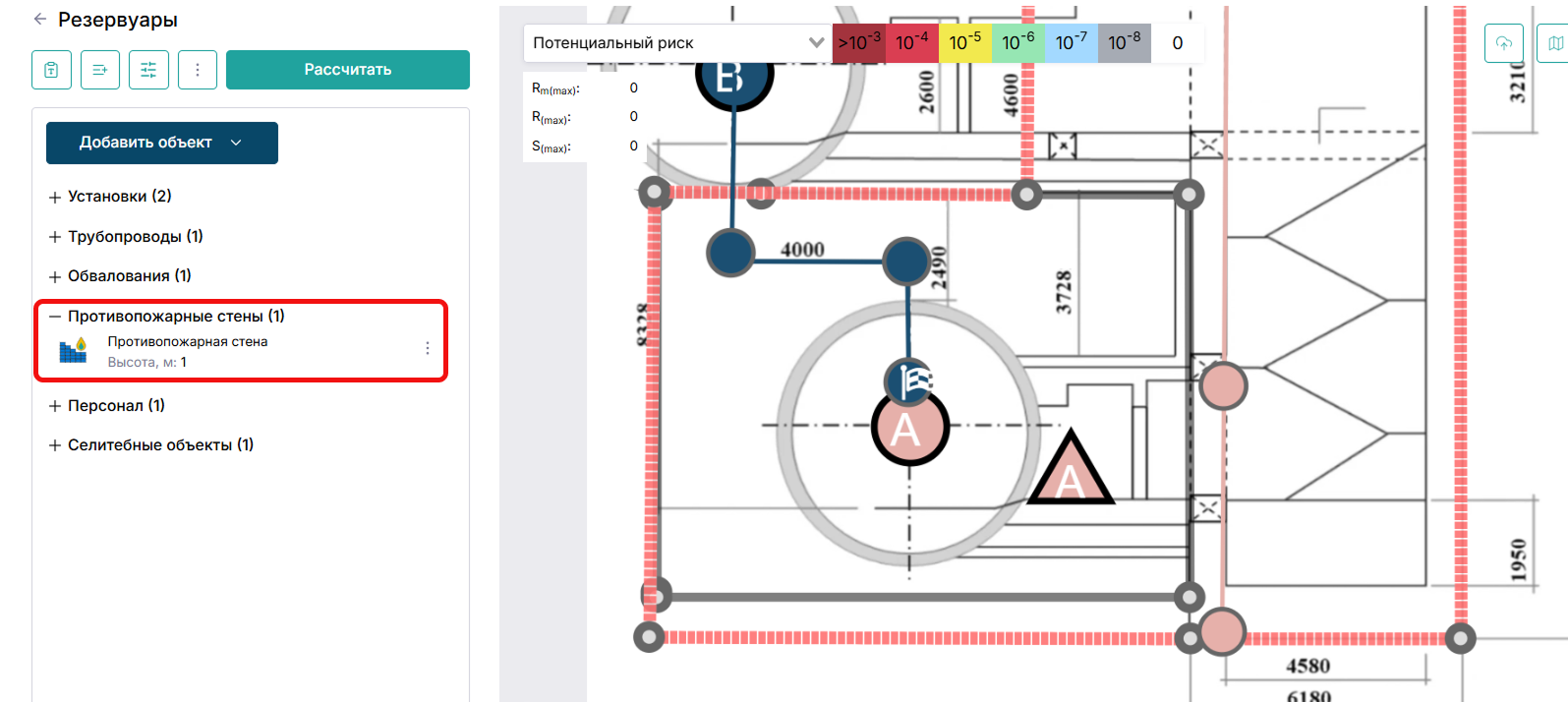Open the sliders settings icon
Viewport: 1568px width, 702px height.
(148, 70)
